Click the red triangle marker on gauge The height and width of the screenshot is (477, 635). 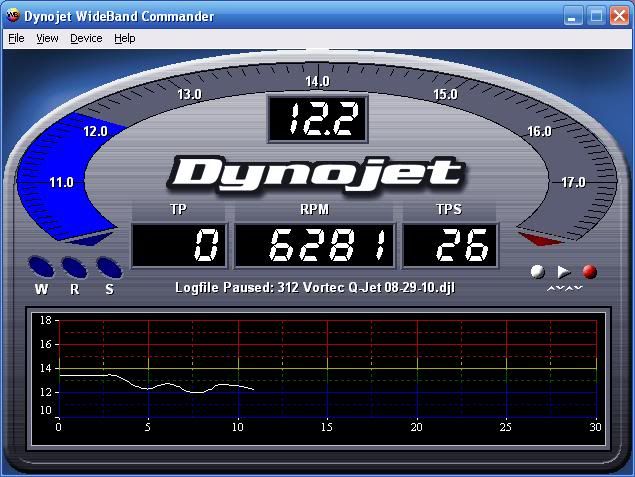540,239
